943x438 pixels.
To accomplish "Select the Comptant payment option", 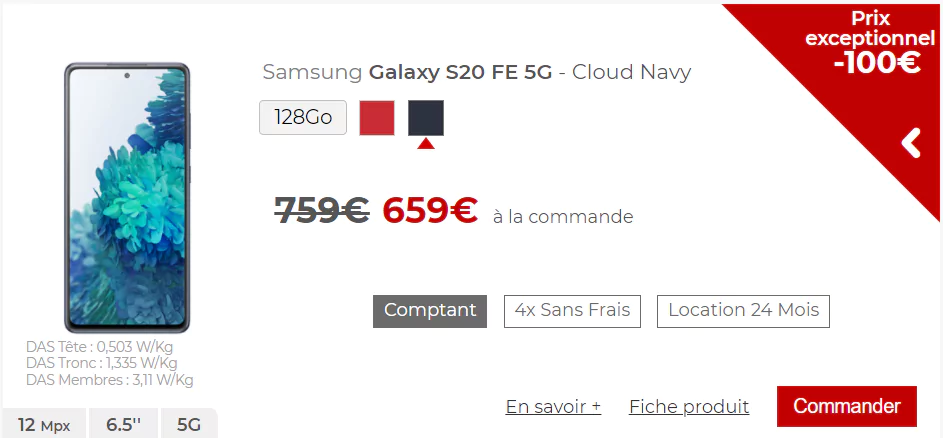I will click(430, 311).
